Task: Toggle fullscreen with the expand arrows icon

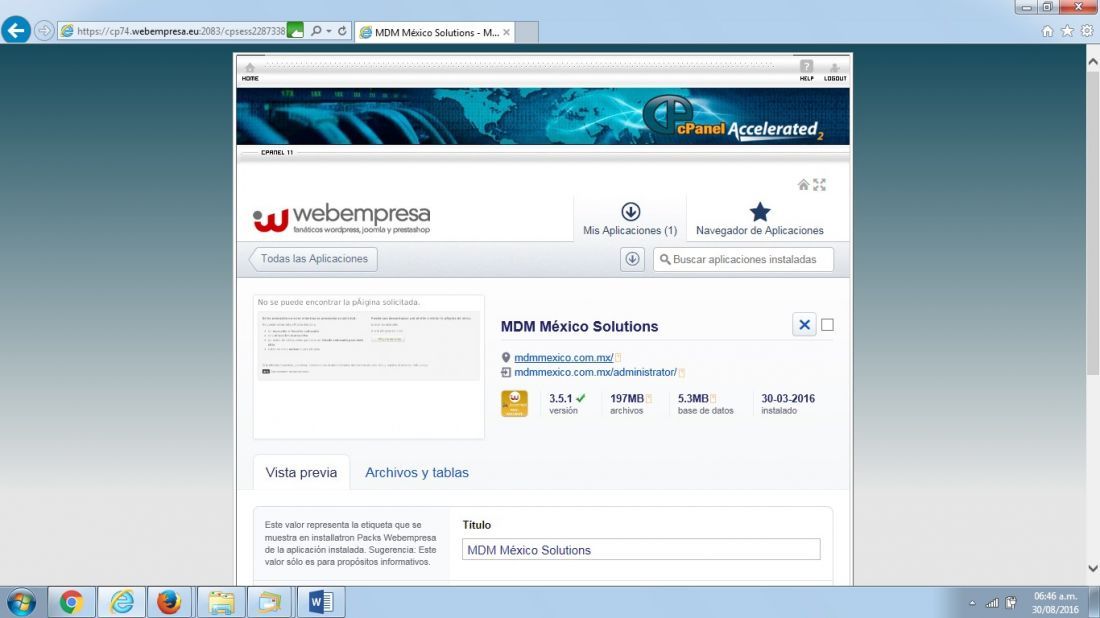Action: click(x=819, y=184)
